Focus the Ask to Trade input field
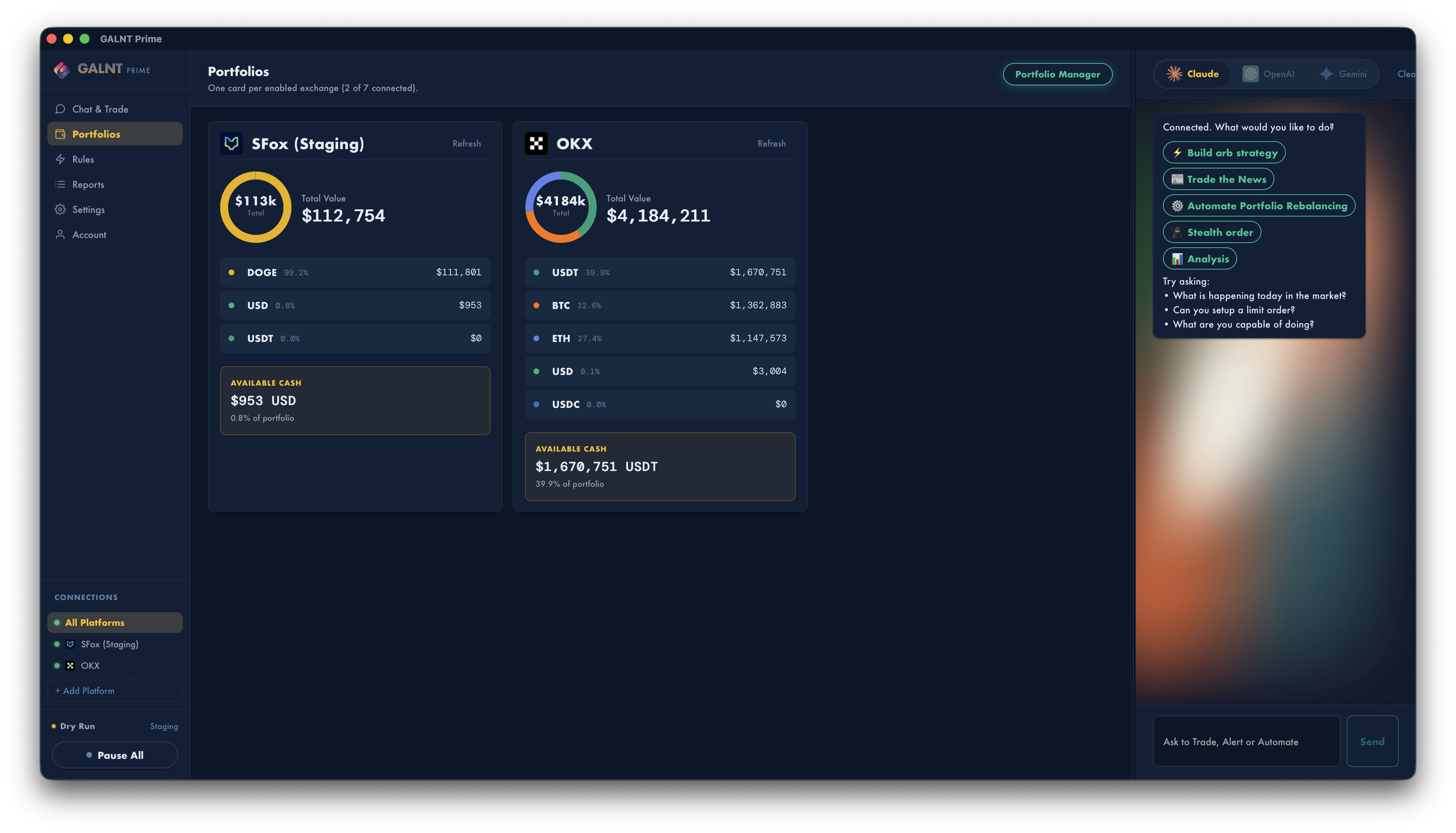This screenshot has height=833, width=1456. click(1246, 742)
